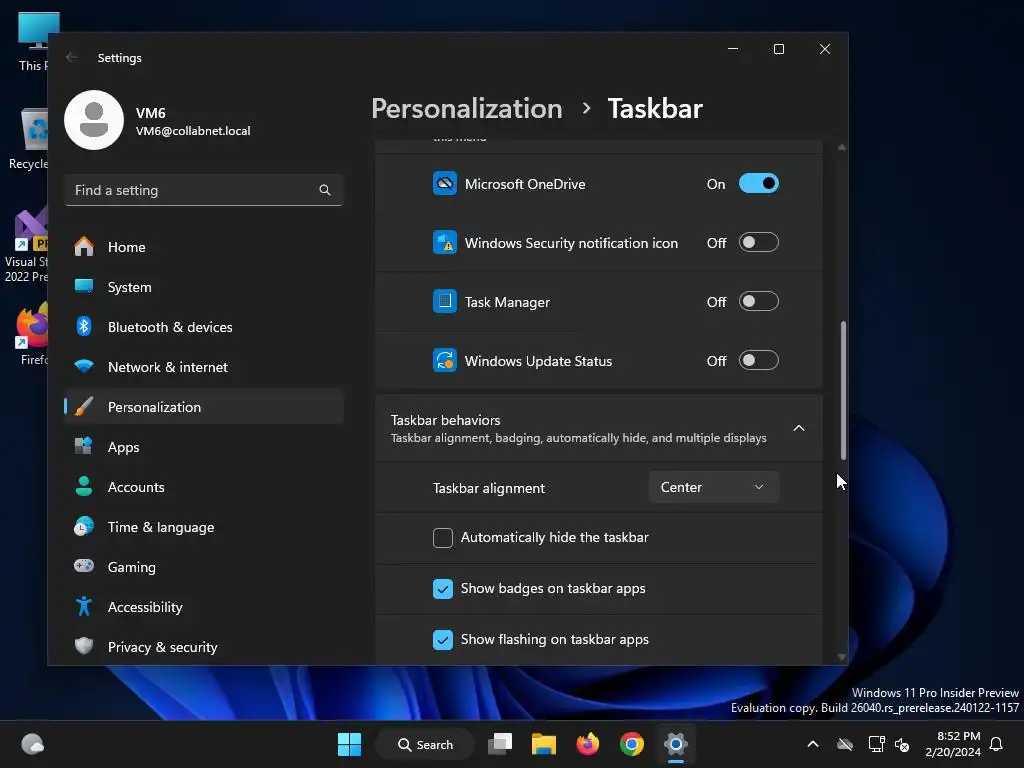Open the Apps settings page

204,447
